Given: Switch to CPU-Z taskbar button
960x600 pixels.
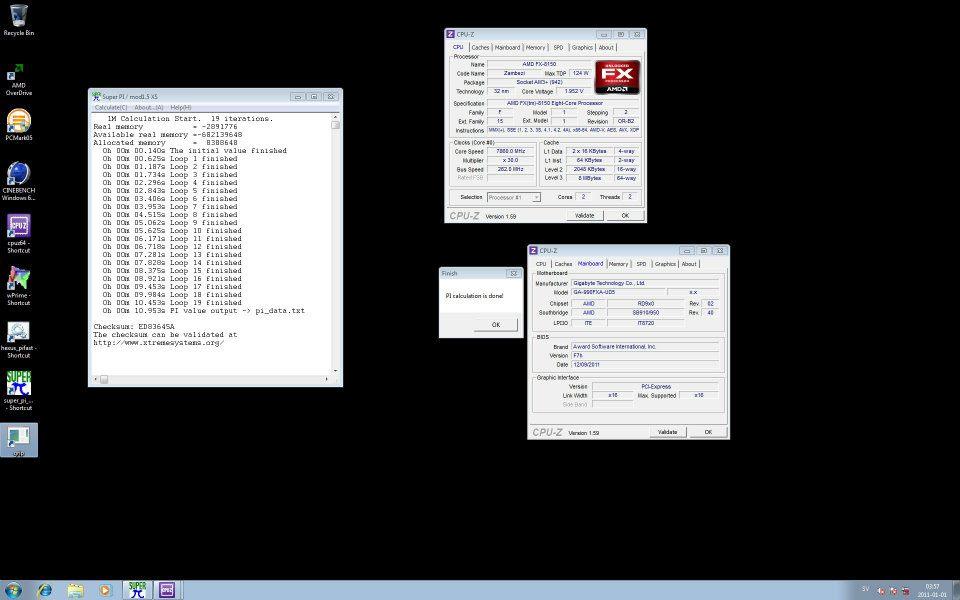Looking at the screenshot, I should pyautogui.click(x=167, y=590).
